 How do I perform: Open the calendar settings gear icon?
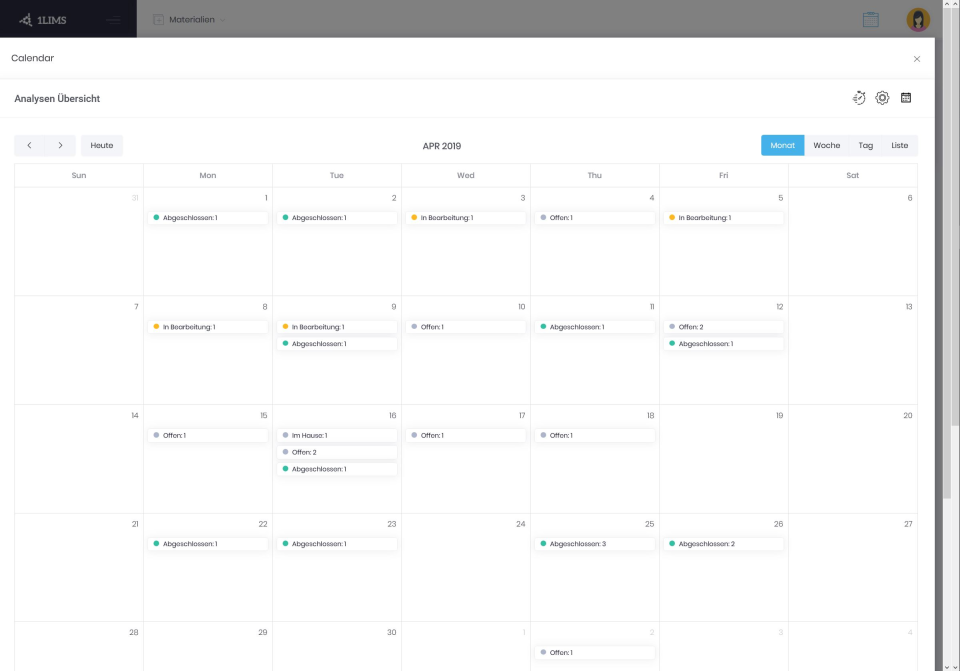882,97
